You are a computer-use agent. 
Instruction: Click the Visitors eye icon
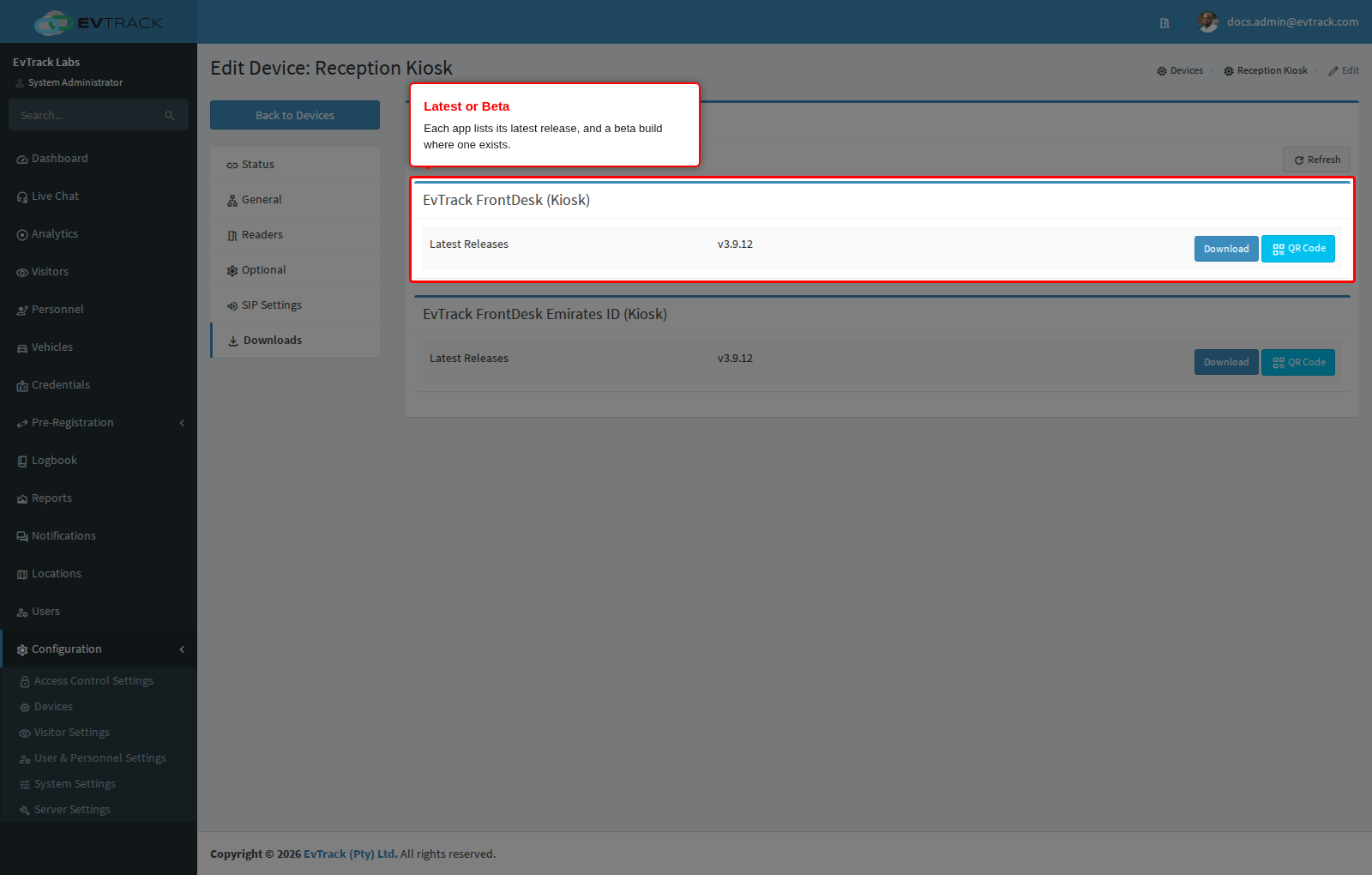22,273
